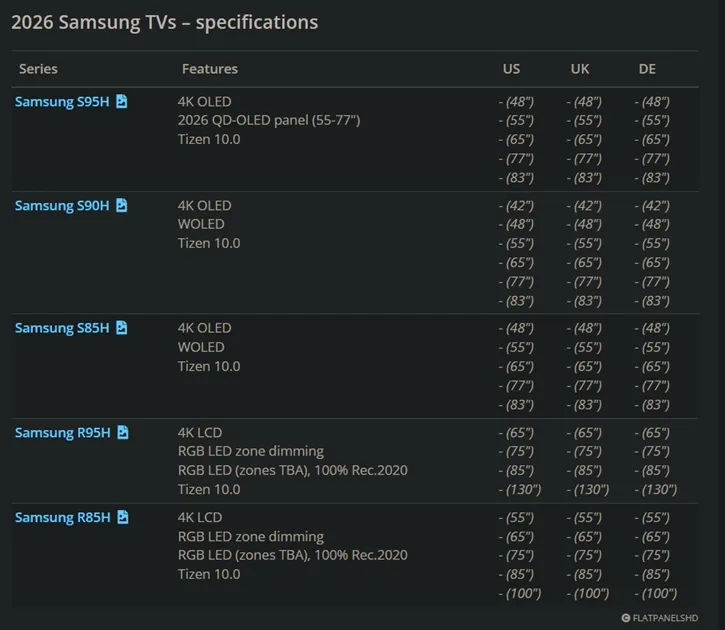Image resolution: width=725 pixels, height=630 pixels.
Task: Select the DE column header
Action: (x=647, y=69)
